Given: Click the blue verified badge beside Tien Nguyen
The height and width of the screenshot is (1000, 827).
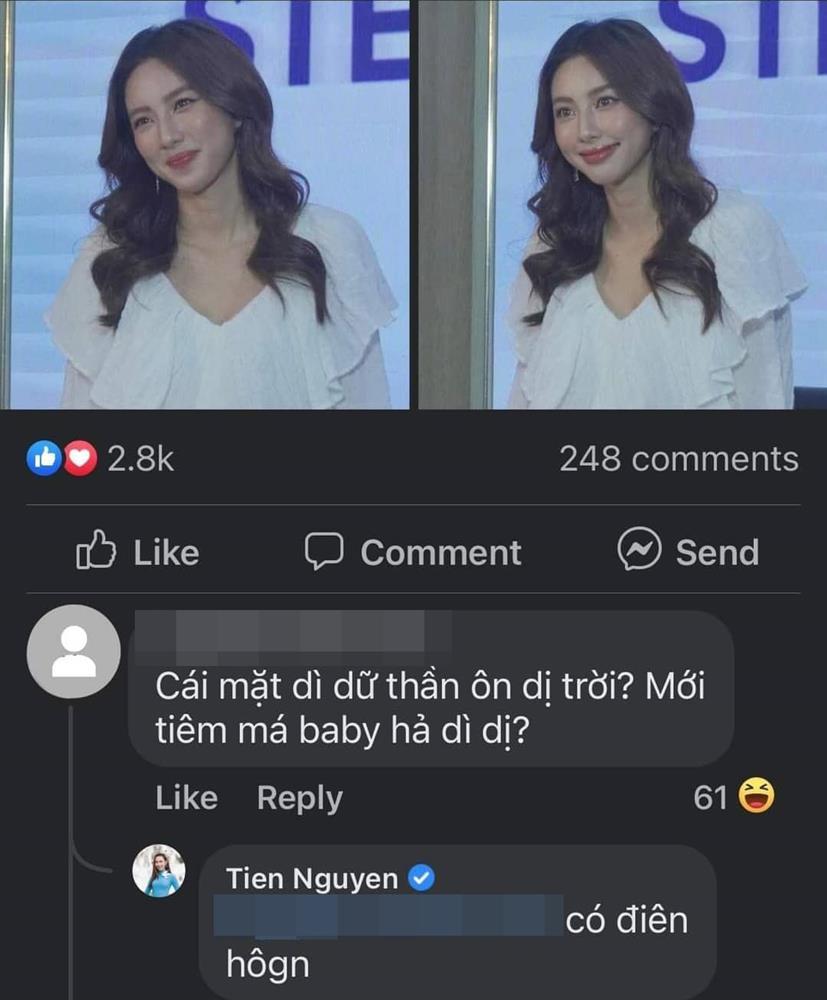Looking at the screenshot, I should (423, 879).
